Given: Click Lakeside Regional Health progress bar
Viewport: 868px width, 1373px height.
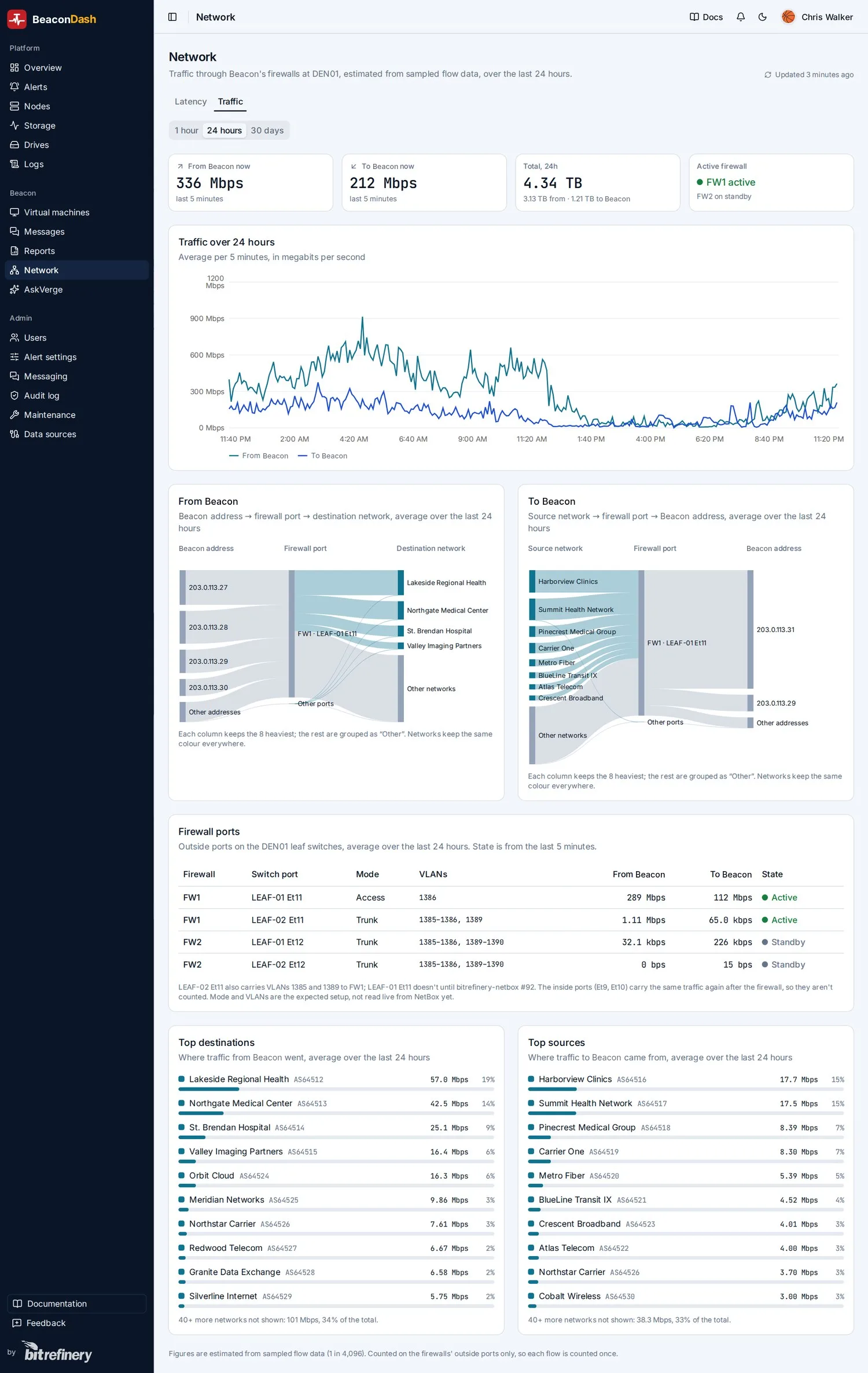Looking at the screenshot, I should (x=336, y=1089).
